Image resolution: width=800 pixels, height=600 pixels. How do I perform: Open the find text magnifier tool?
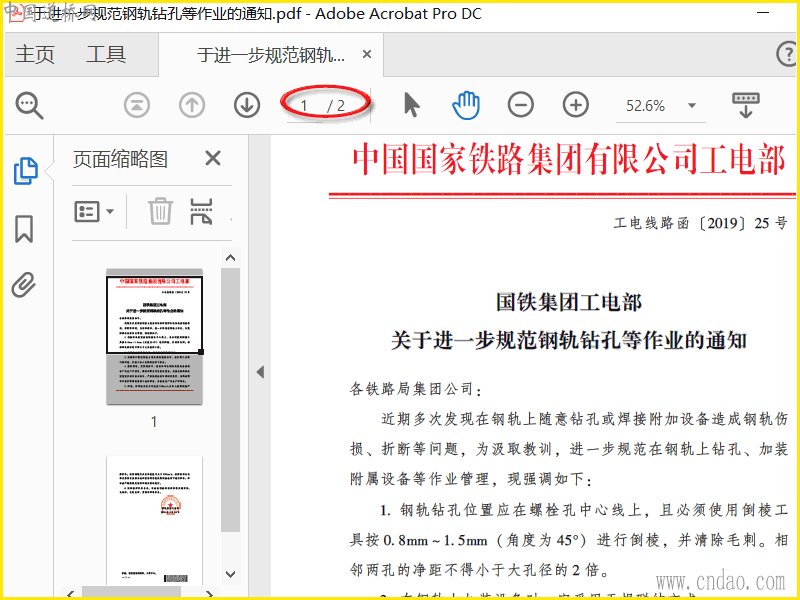coord(29,105)
